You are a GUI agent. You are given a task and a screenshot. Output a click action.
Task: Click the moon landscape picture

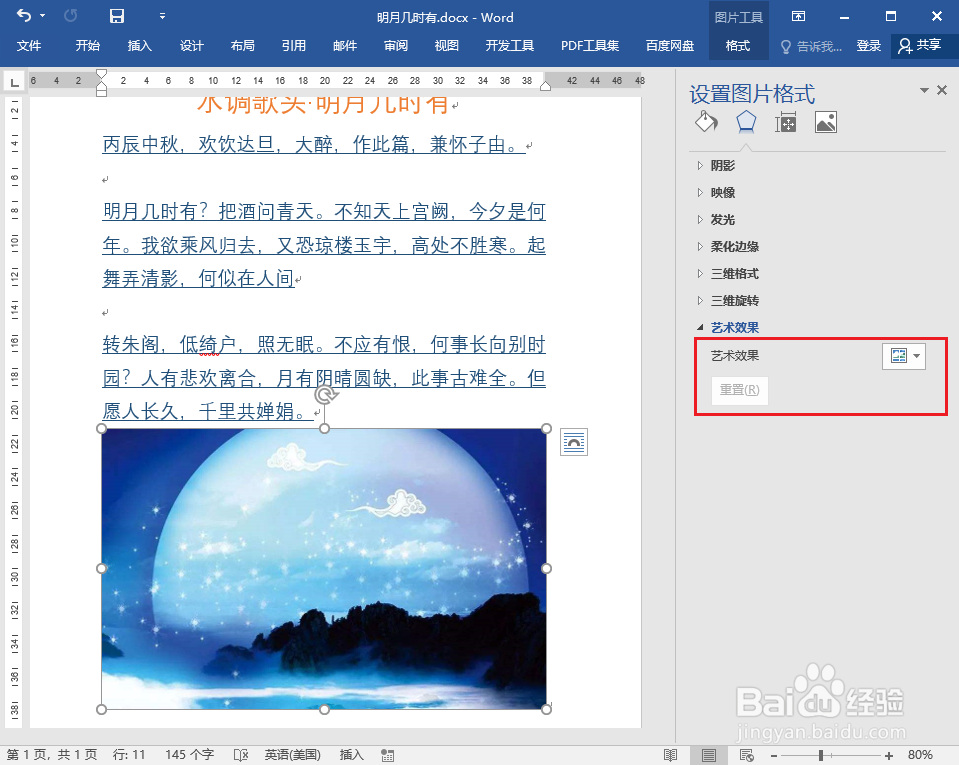pos(324,569)
